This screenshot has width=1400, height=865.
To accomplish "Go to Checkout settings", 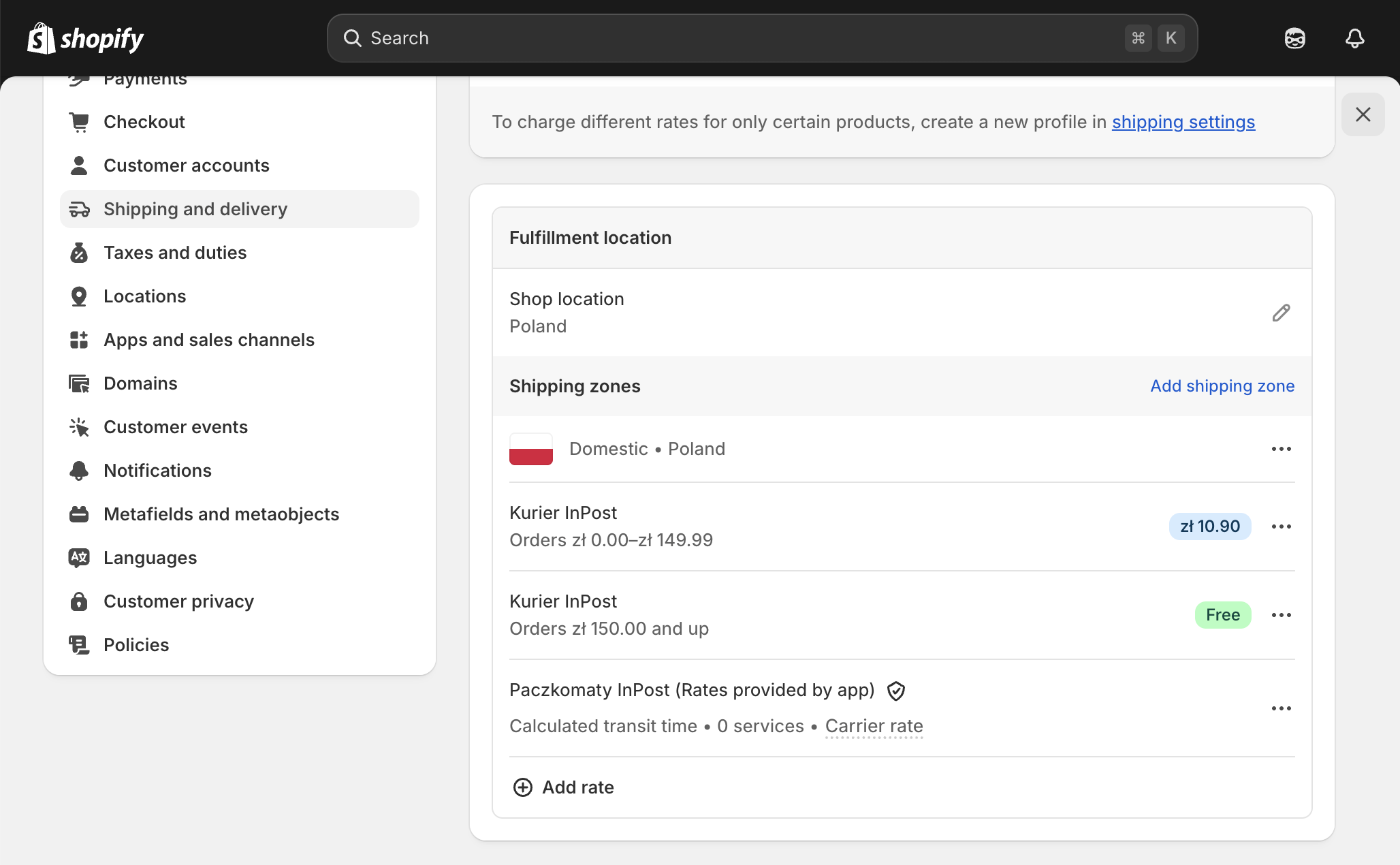I will click(240, 122).
